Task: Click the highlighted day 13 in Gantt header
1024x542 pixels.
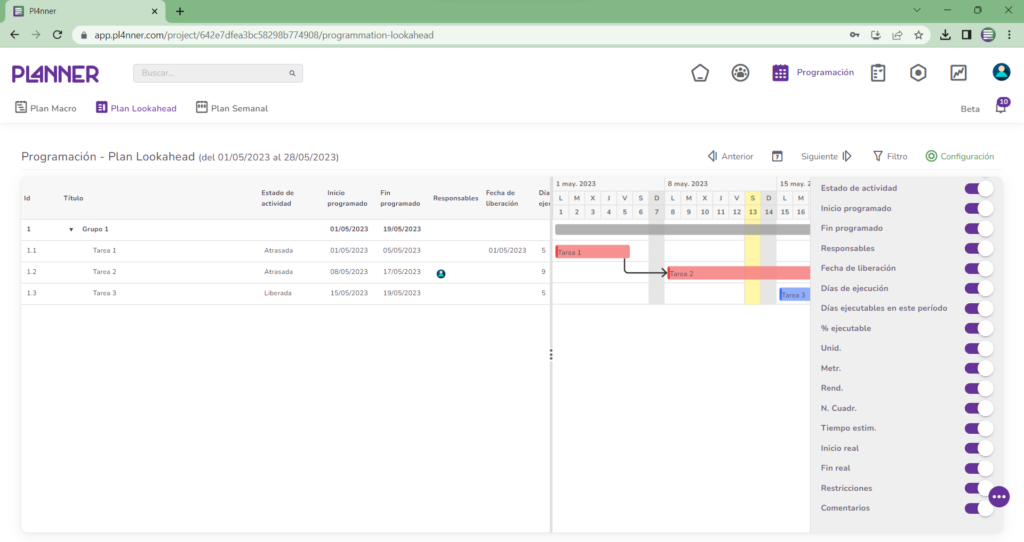Action: point(752,212)
